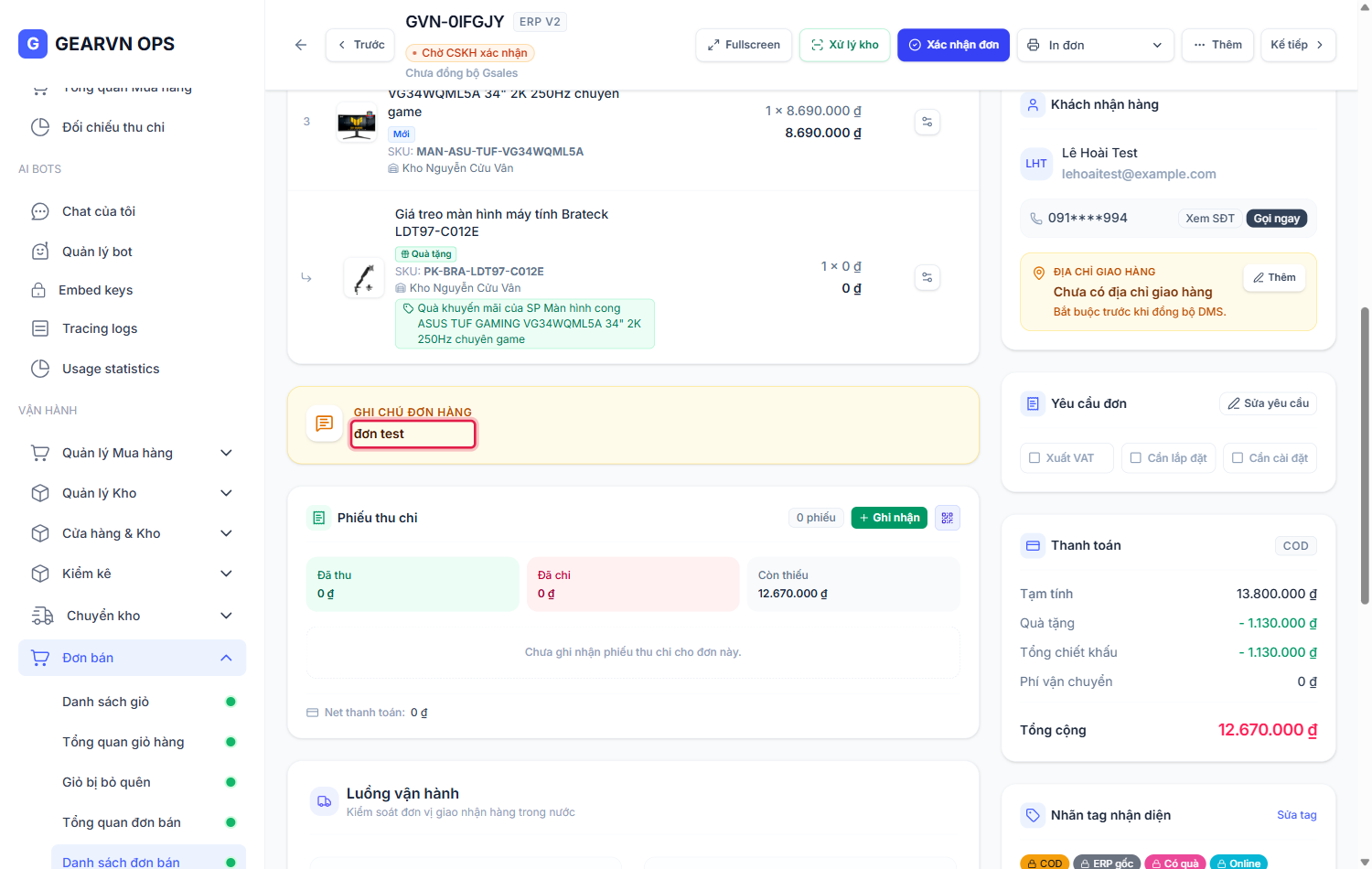This screenshot has height=869, width=1372.
Task: Click Xem SĐT to reveal phone
Action: coord(1210,219)
